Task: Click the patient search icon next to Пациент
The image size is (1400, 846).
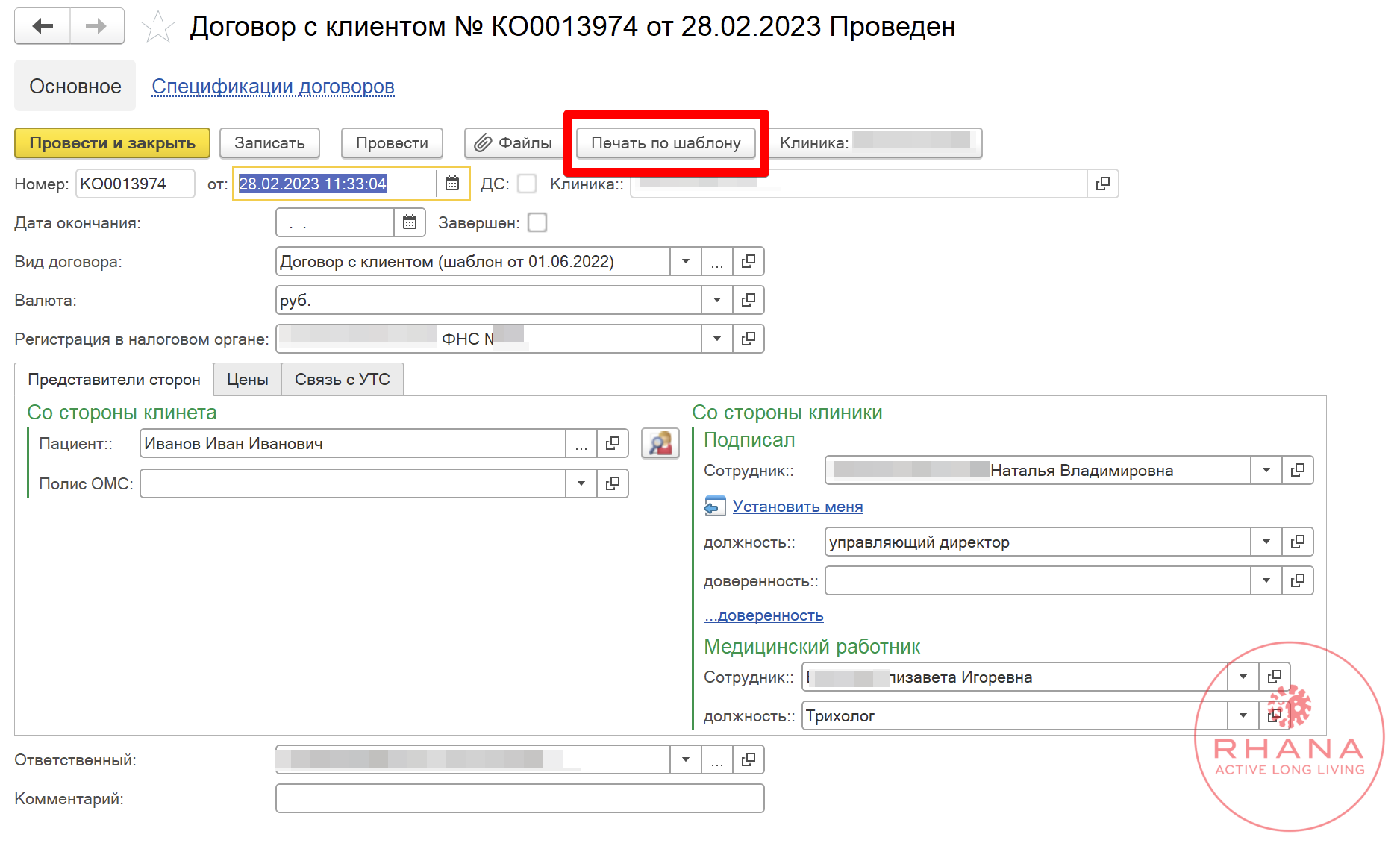Action: 660,443
